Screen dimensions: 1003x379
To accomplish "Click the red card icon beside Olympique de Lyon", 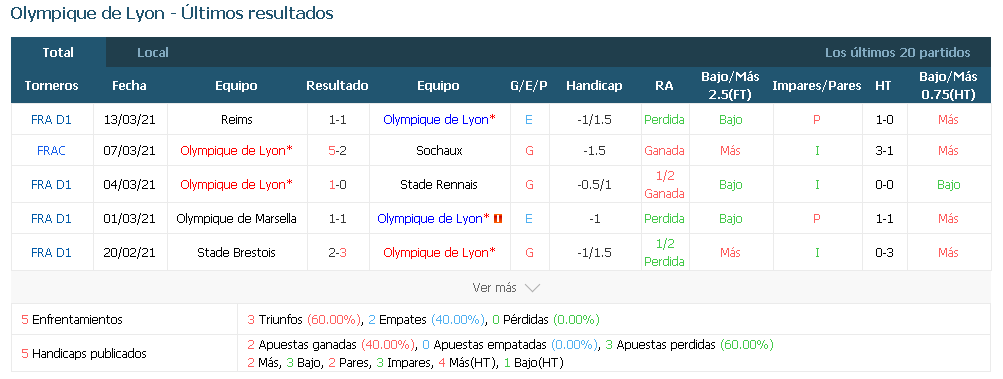I will coord(498,218).
